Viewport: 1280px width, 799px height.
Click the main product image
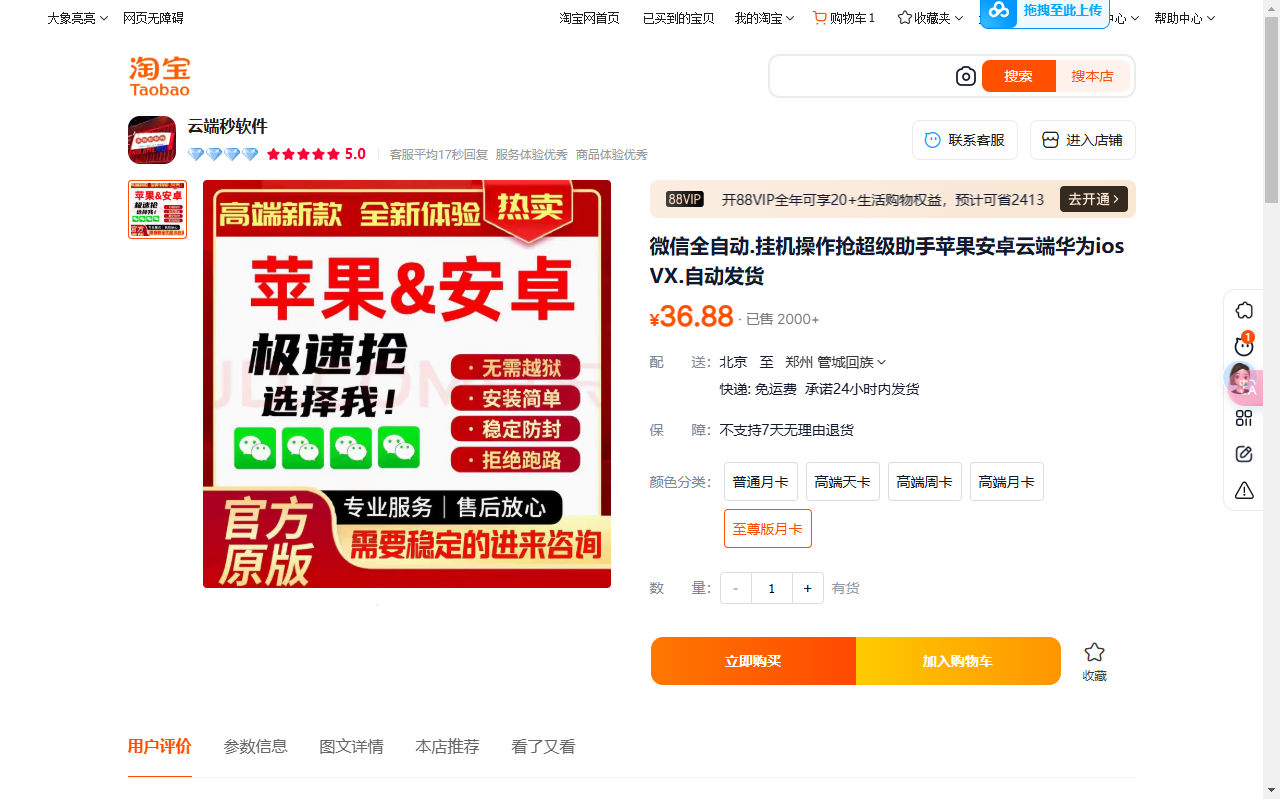tap(407, 384)
